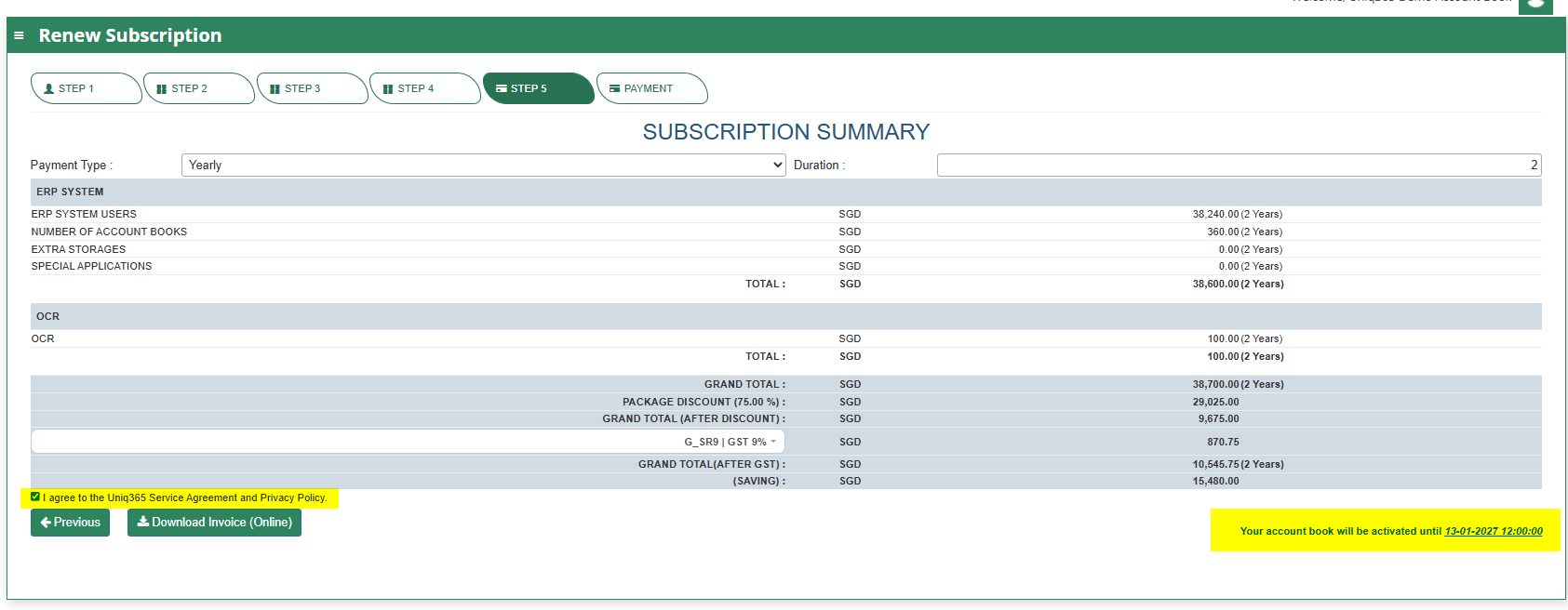This screenshot has height=610, width=1568.
Task: Click the card icon on Payment tab
Action: coord(615,89)
